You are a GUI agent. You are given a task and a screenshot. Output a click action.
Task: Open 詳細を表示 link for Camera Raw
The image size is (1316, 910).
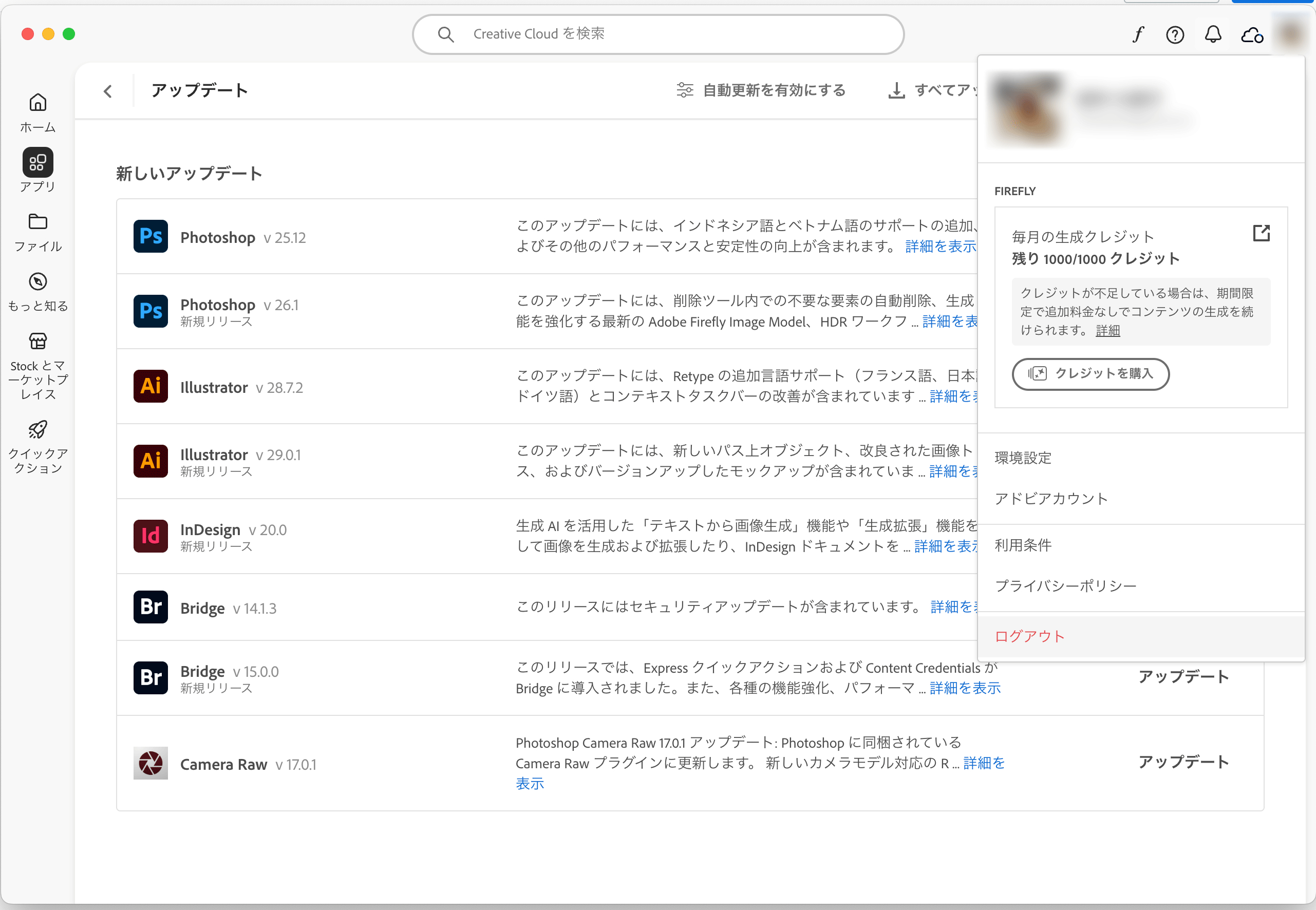pyautogui.click(x=984, y=763)
